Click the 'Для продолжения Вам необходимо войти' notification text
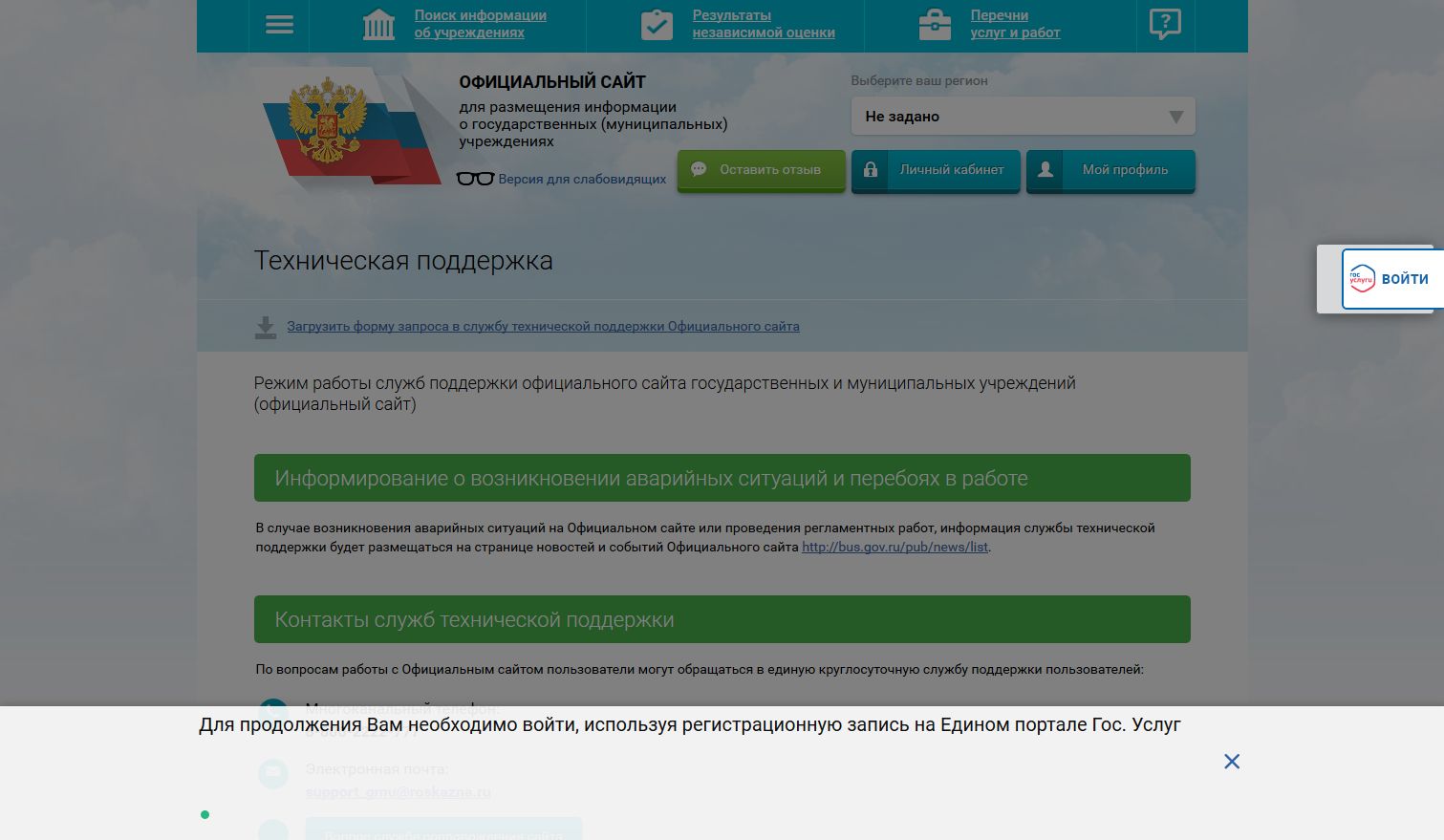Image resolution: width=1444 pixels, height=840 pixels. point(690,725)
